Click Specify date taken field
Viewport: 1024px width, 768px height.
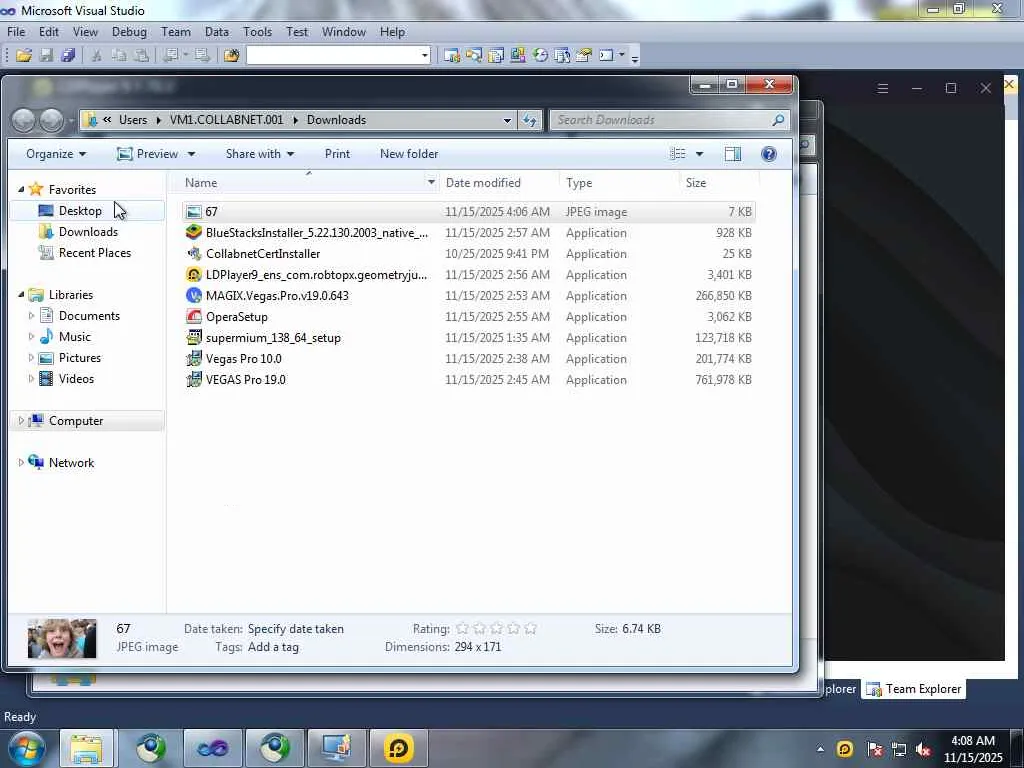click(x=296, y=629)
